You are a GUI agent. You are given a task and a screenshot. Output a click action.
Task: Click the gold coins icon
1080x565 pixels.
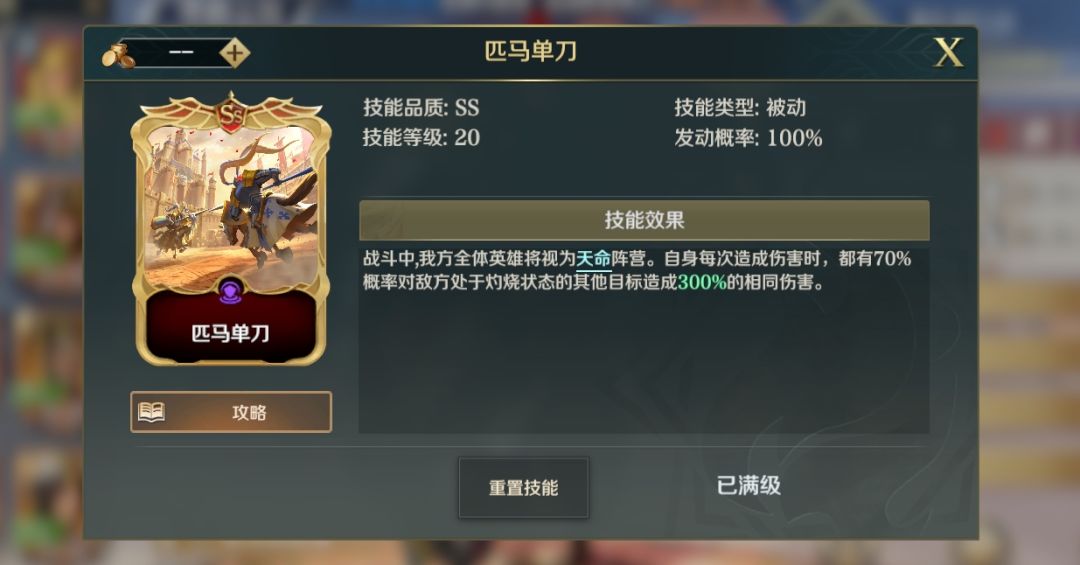(118, 56)
